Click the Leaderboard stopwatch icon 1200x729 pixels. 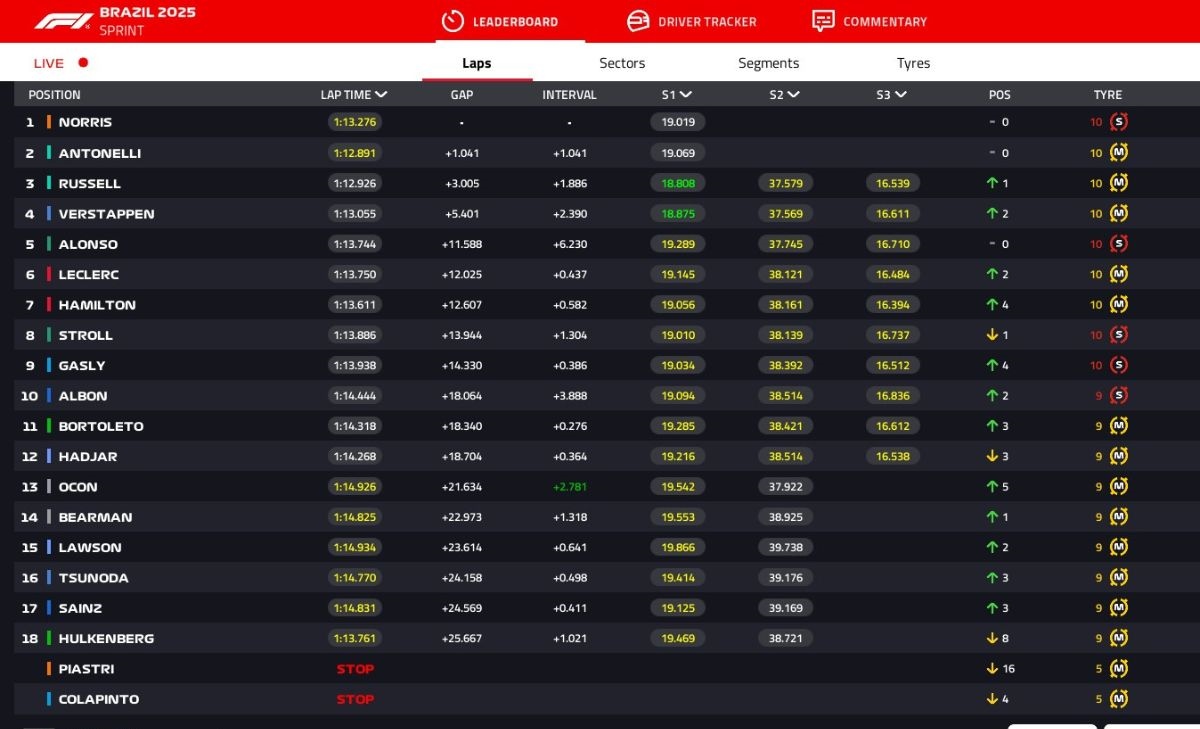point(453,21)
